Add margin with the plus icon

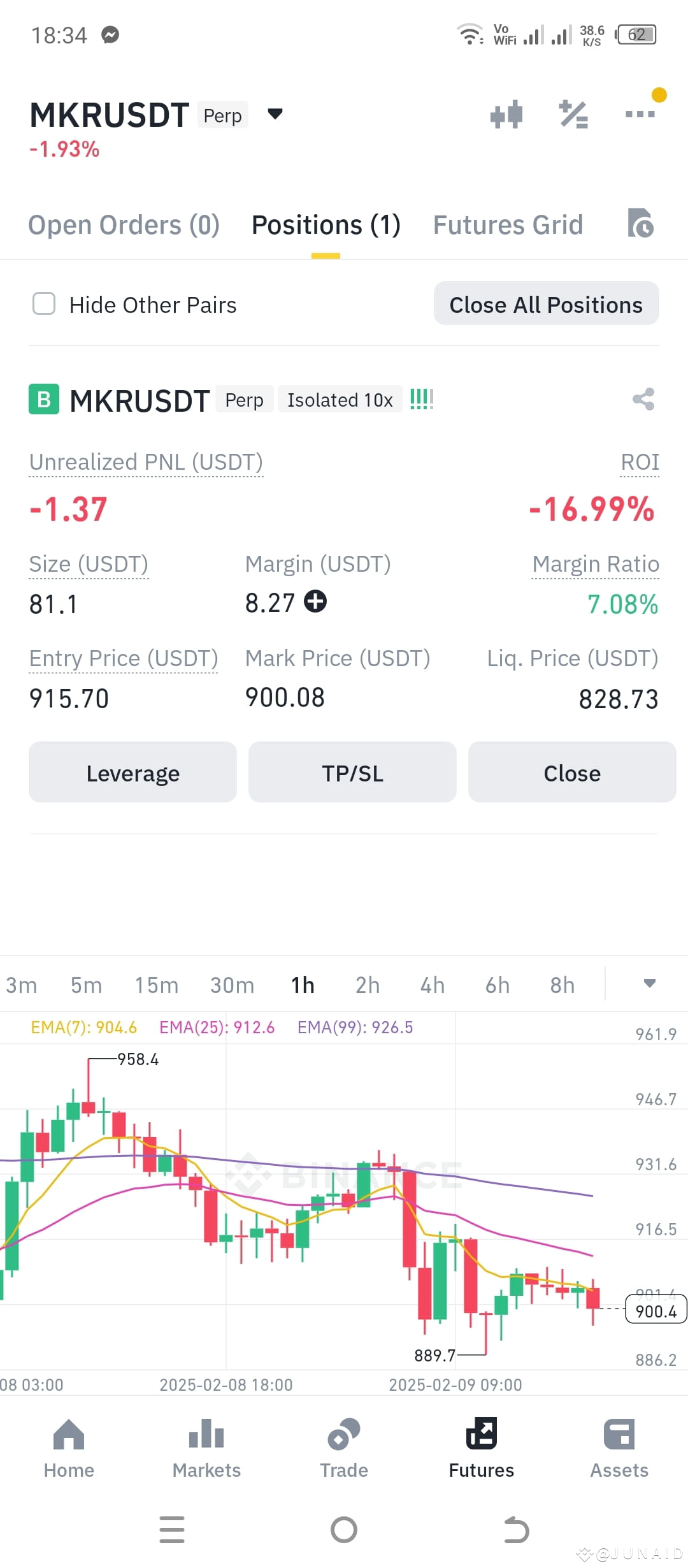[x=315, y=601]
